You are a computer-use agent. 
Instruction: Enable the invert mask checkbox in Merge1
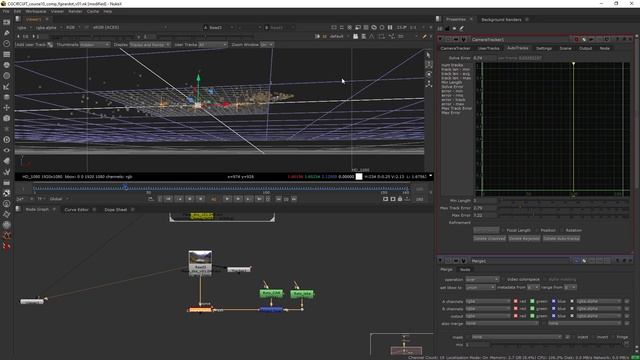593,337
